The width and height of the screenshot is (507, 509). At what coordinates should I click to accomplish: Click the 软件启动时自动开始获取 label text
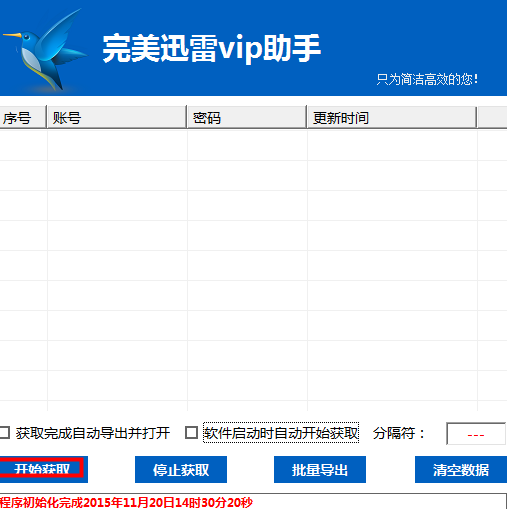tap(281, 433)
